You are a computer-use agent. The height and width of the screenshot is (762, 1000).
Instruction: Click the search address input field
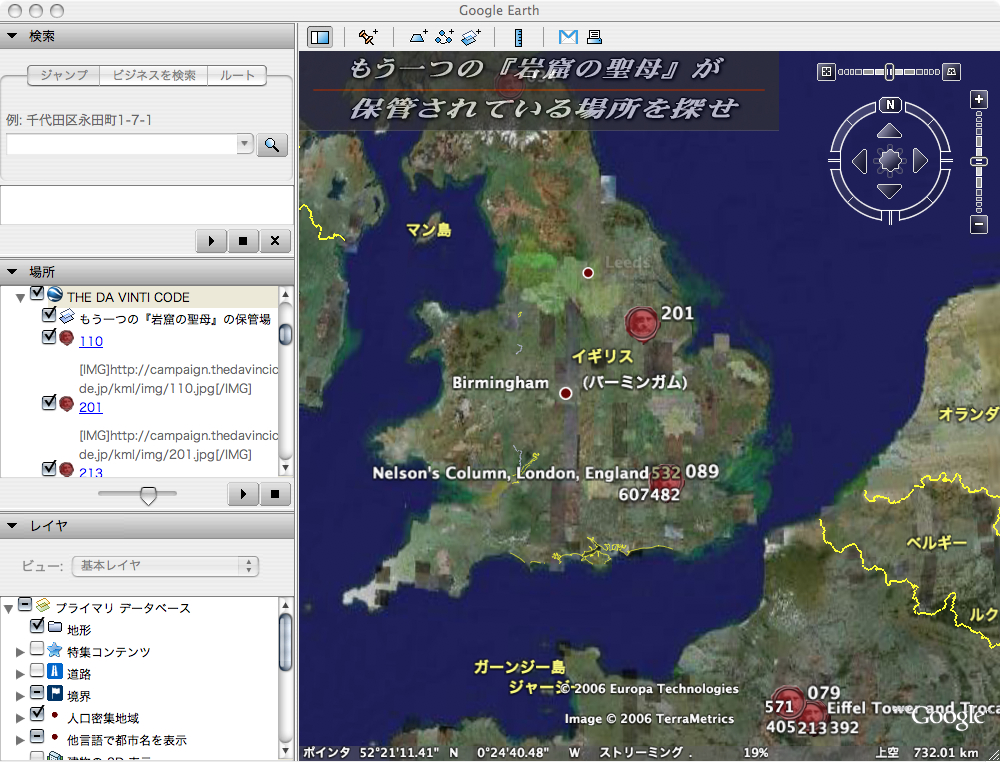coord(122,144)
